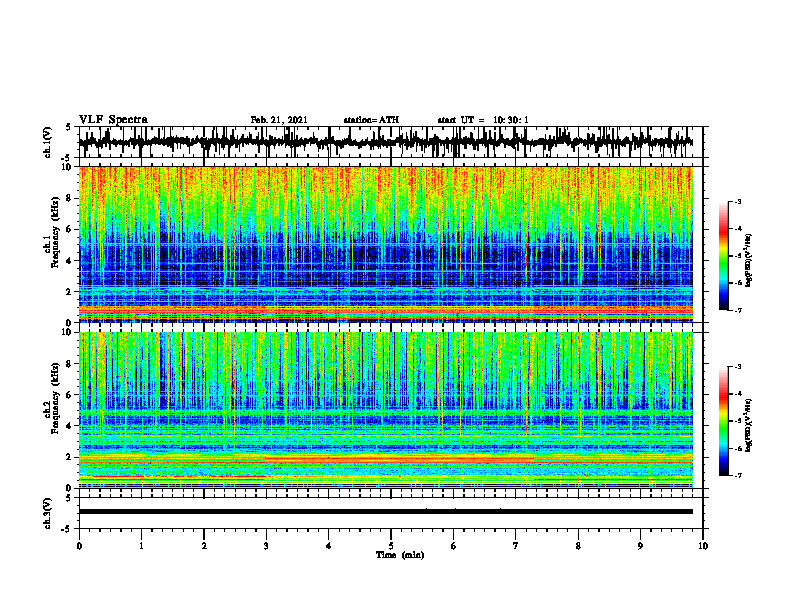Click the 'station=ATH' label
The width and height of the screenshot is (792, 612).
coord(371,120)
